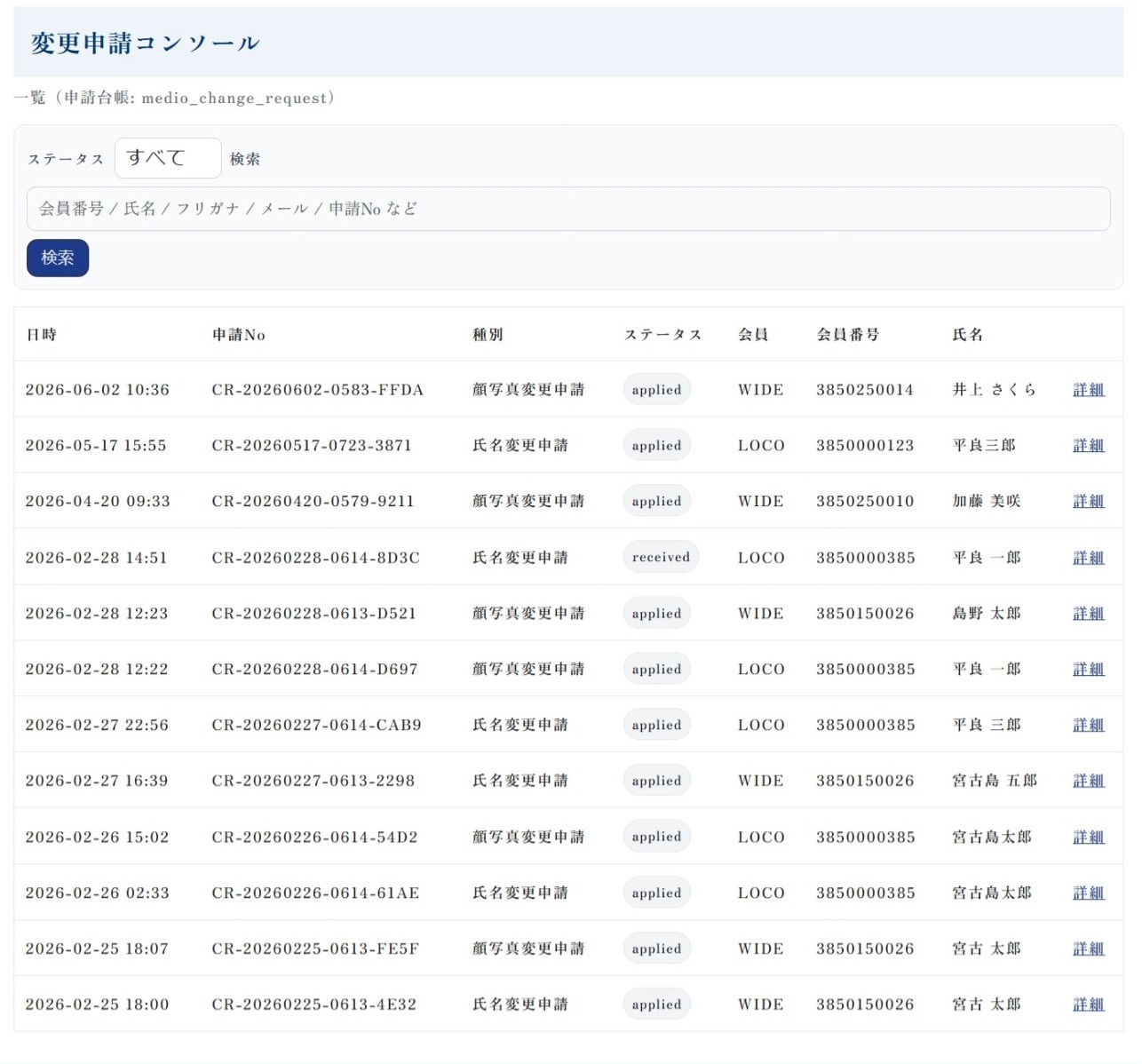Click timestamp 2026-02-27 22:56
This screenshot has width=1142, height=1064.
click(x=97, y=726)
